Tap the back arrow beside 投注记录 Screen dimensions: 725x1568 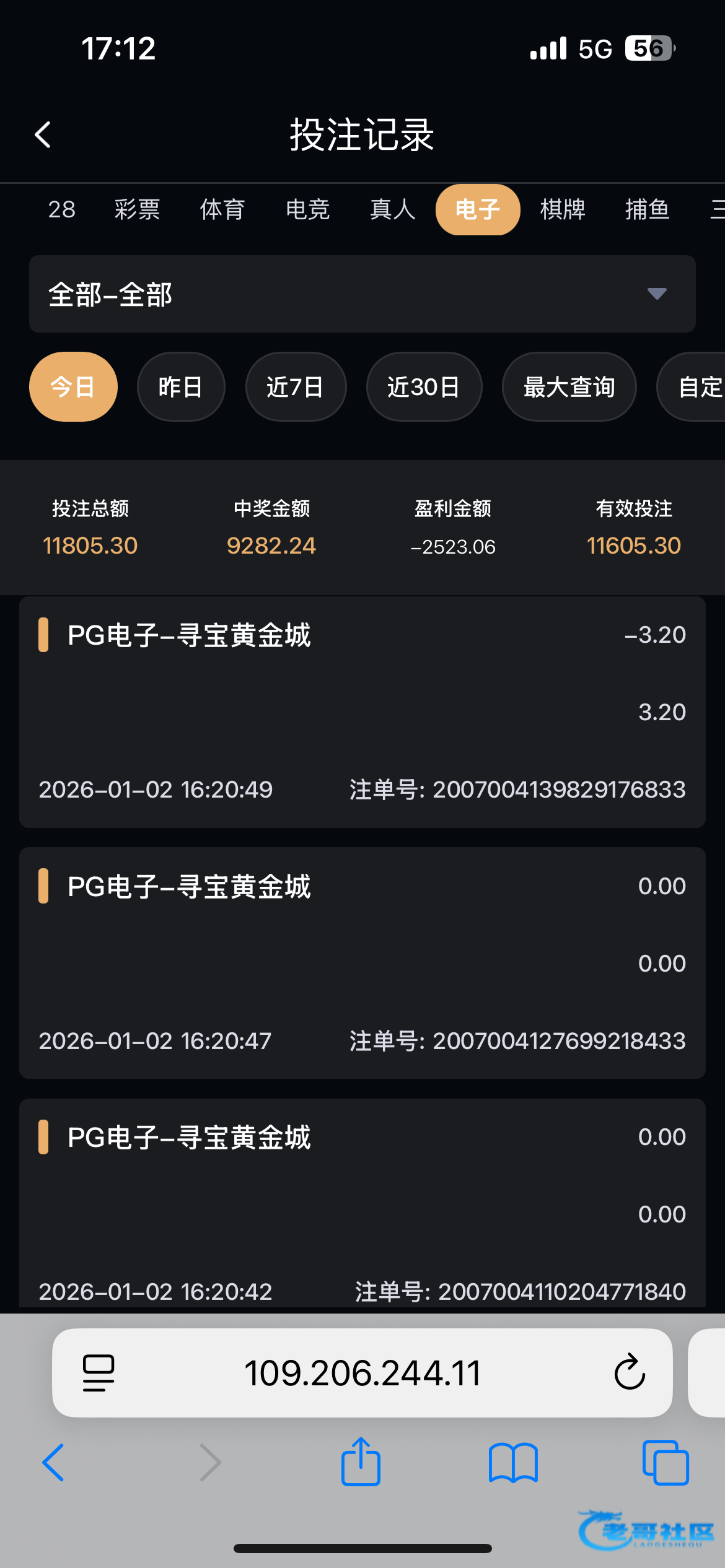43,134
